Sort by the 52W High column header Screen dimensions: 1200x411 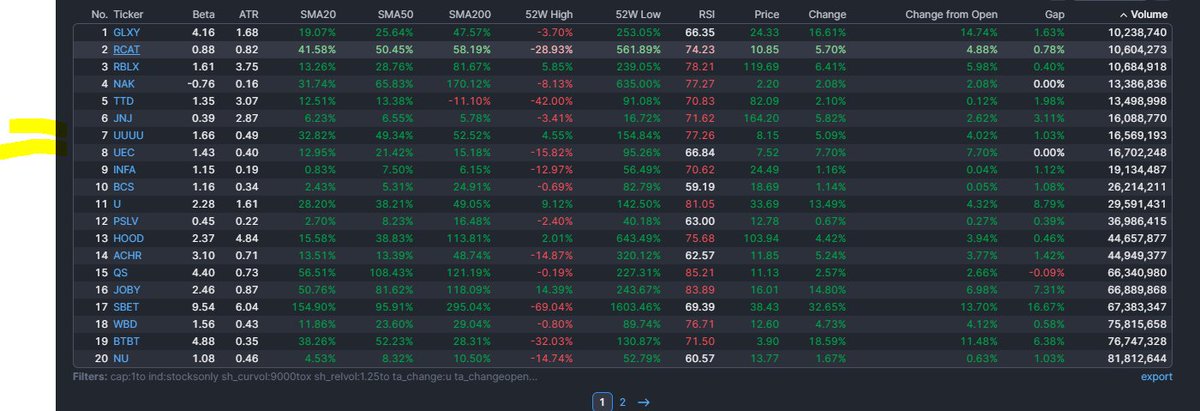(x=548, y=15)
